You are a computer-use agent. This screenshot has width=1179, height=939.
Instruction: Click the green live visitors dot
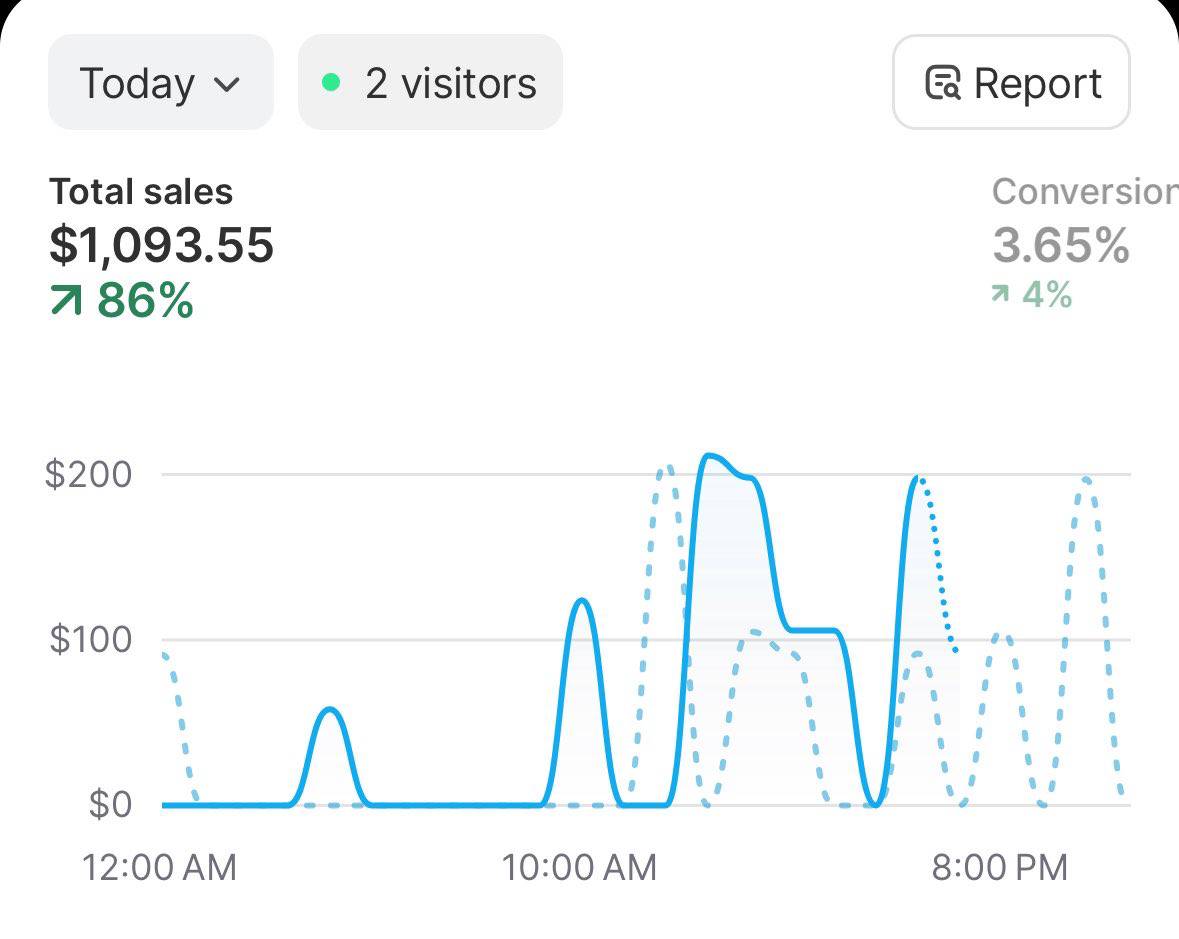pyautogui.click(x=331, y=82)
